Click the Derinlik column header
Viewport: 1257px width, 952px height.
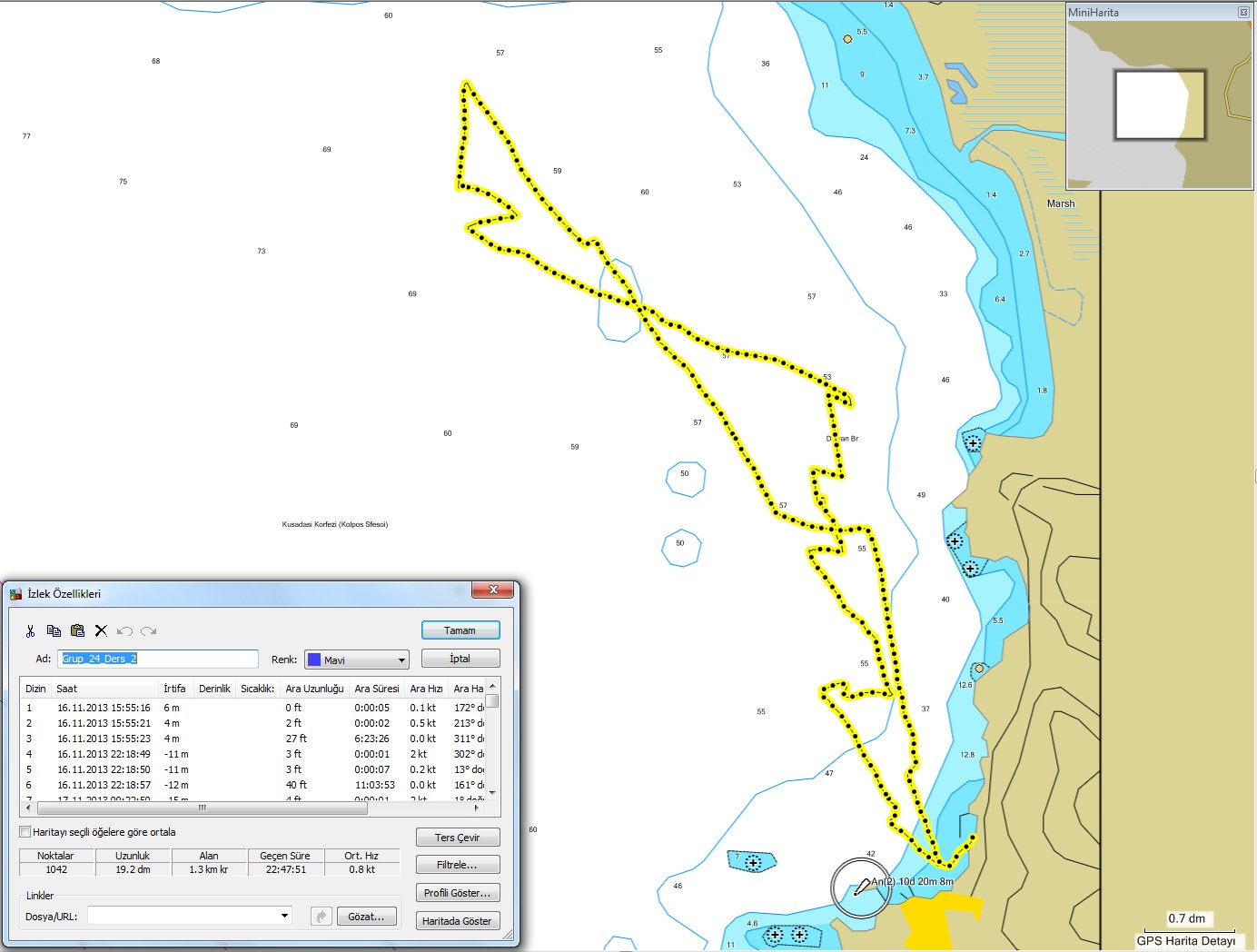(214, 689)
